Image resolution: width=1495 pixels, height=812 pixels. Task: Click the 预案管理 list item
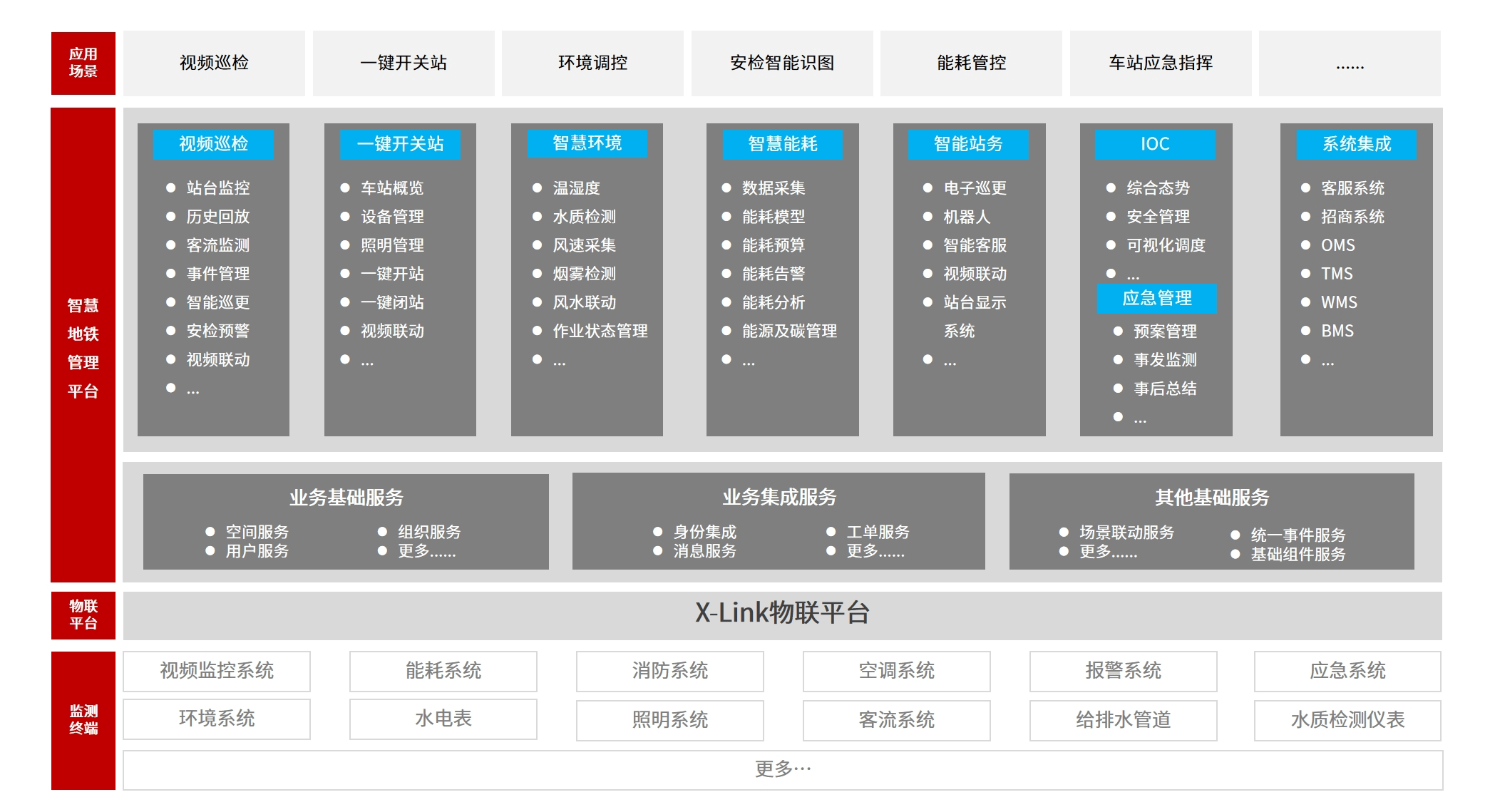click(1166, 332)
